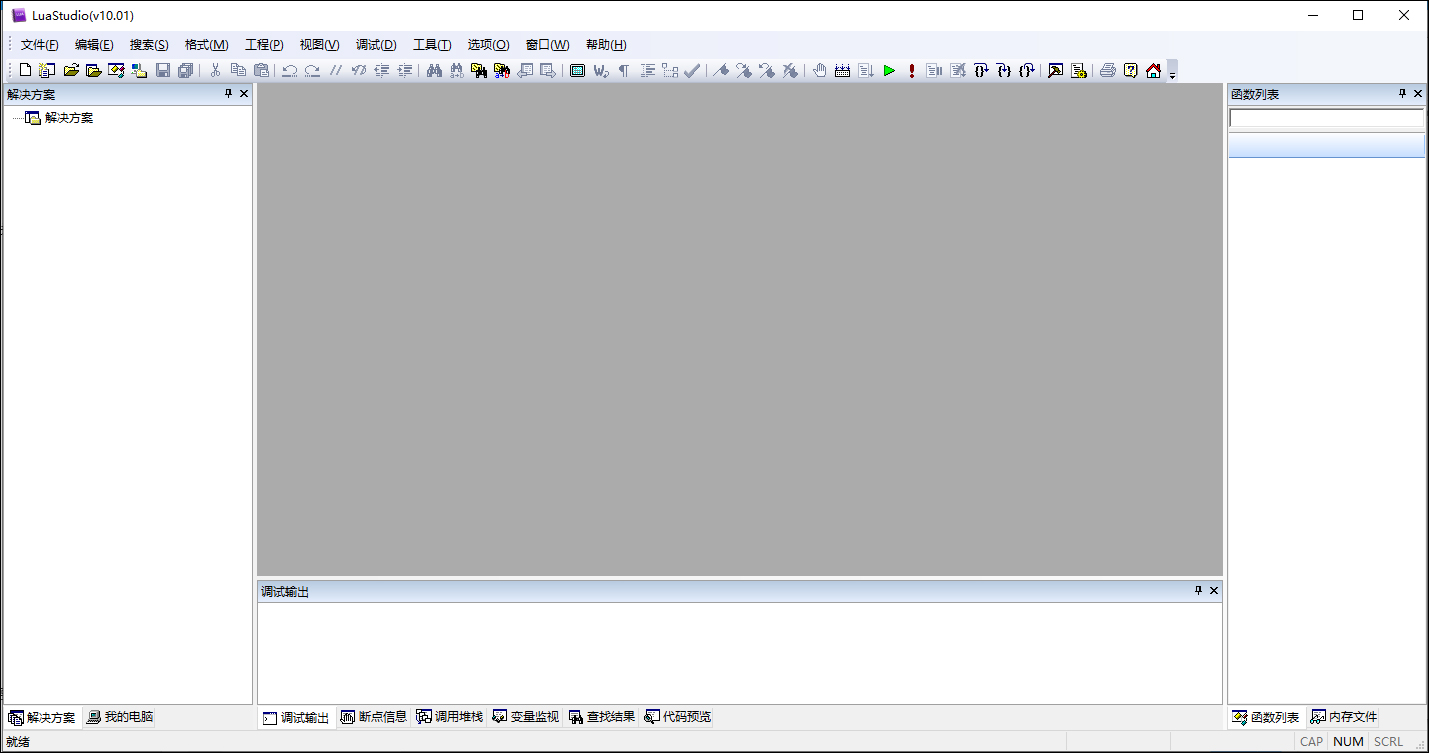Switch to the 调试输出 tab
The height and width of the screenshot is (753, 1429).
point(296,717)
